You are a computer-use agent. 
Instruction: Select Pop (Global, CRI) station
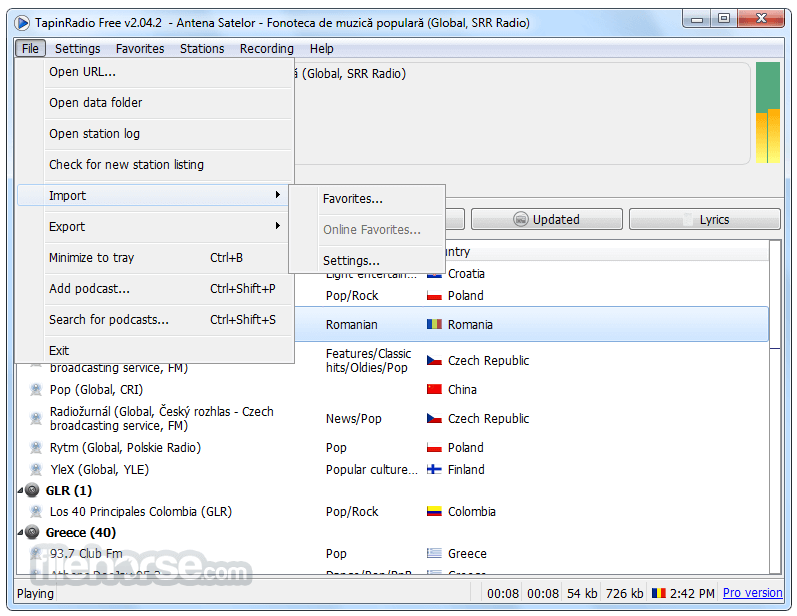97,390
